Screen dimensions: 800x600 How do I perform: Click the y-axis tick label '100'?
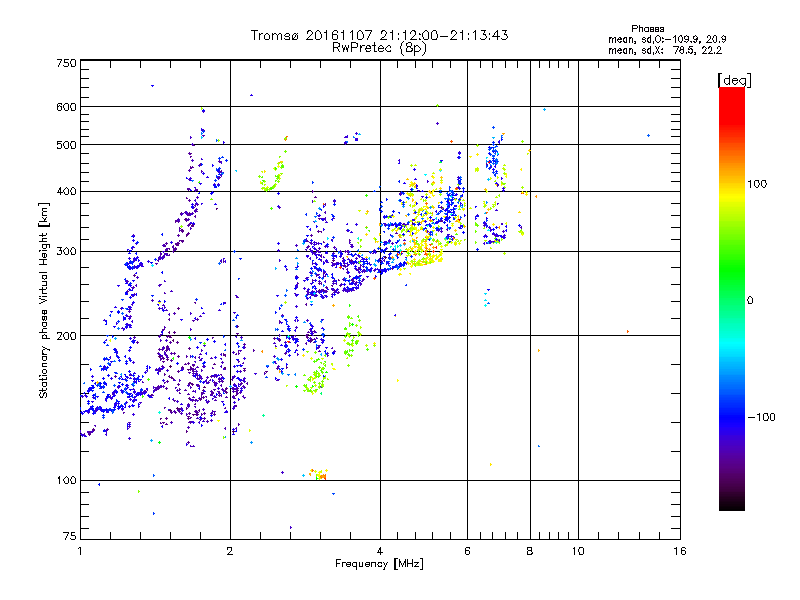(x=66, y=481)
